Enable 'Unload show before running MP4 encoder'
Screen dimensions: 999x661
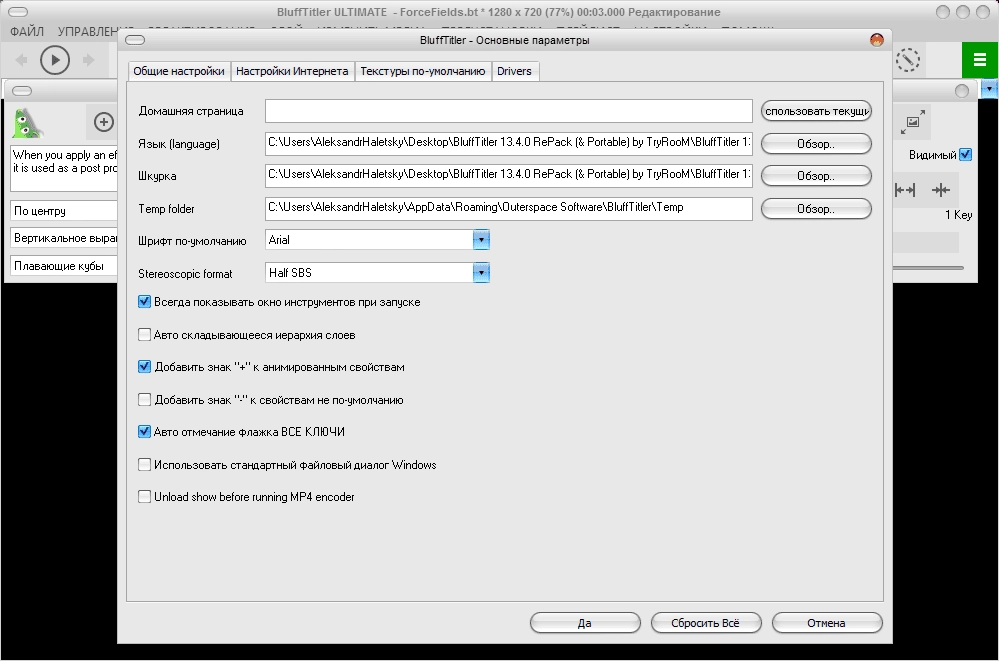coord(145,497)
